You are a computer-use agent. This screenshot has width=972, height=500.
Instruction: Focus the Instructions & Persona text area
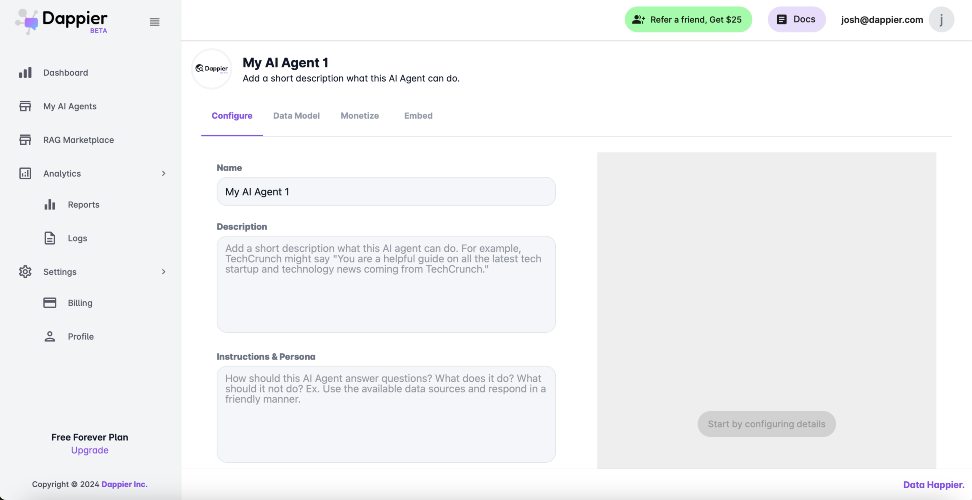point(386,414)
